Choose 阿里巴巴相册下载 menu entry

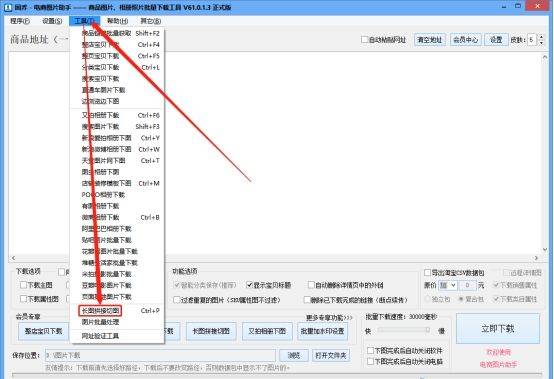point(118,229)
